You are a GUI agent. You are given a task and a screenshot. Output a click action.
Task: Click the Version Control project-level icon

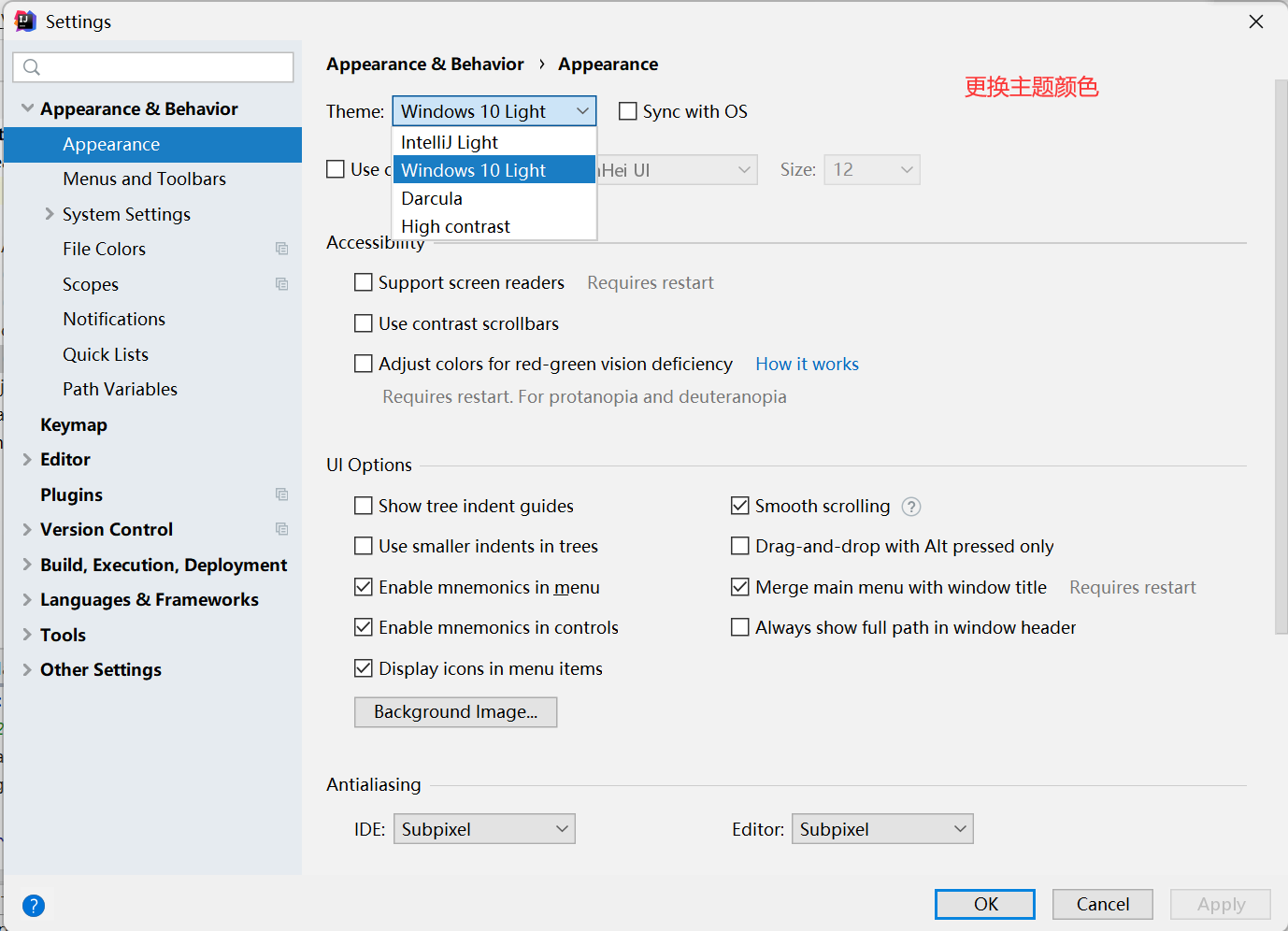pos(281,529)
